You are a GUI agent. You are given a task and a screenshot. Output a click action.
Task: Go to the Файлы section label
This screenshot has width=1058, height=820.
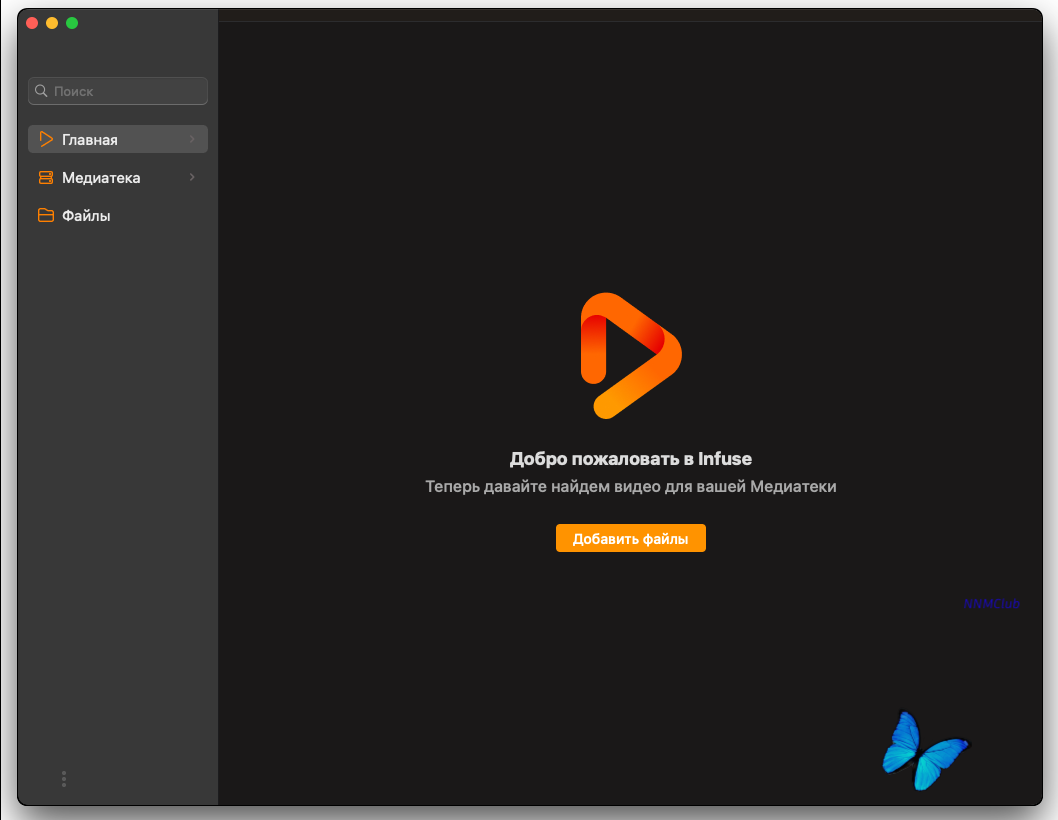(86, 216)
